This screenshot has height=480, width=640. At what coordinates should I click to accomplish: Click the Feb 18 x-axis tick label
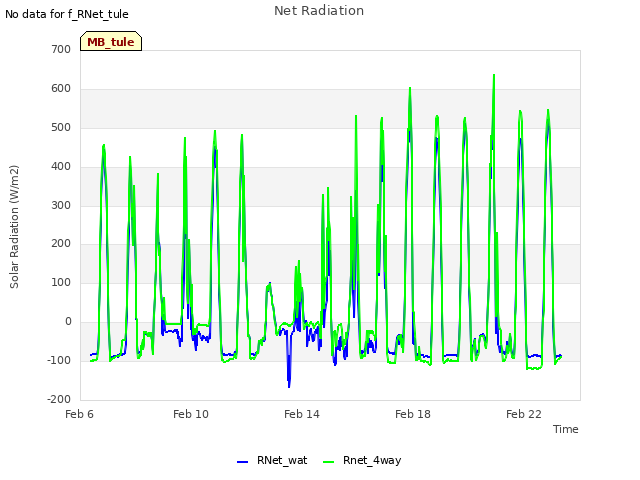(x=413, y=414)
